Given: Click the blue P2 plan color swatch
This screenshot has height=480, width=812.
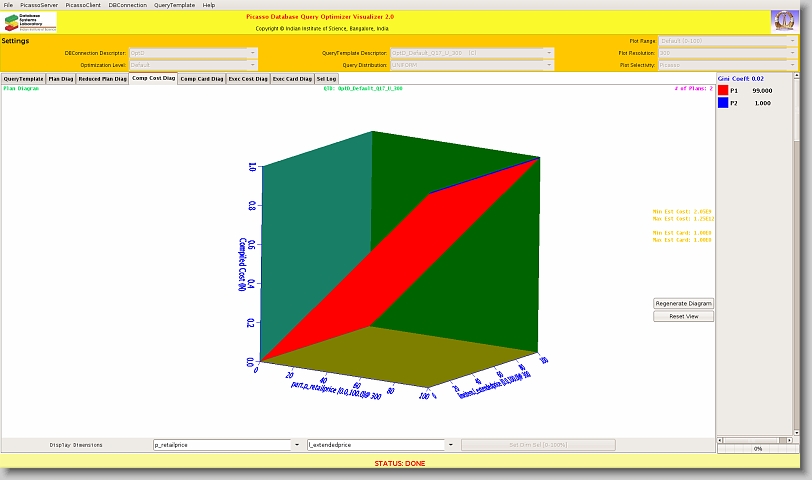Looking at the screenshot, I should (723, 103).
